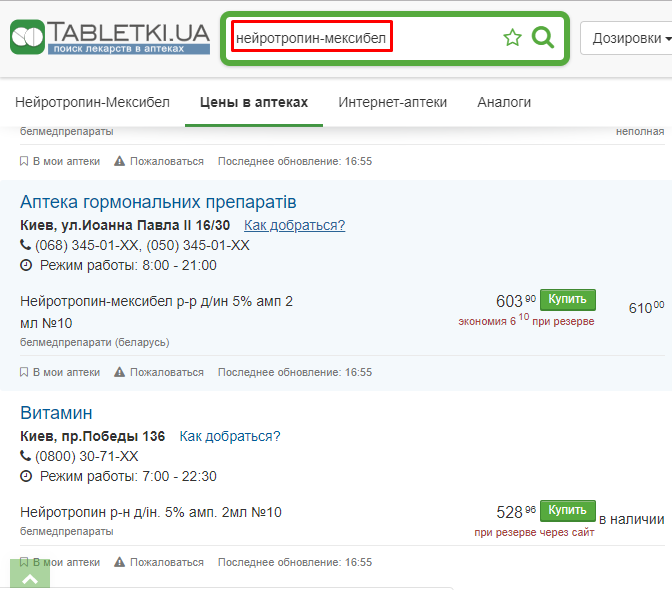Image resolution: width=672 pixels, height=590 pixels.
Task: Select the Цены в аптеках tab
Action: tap(254, 102)
